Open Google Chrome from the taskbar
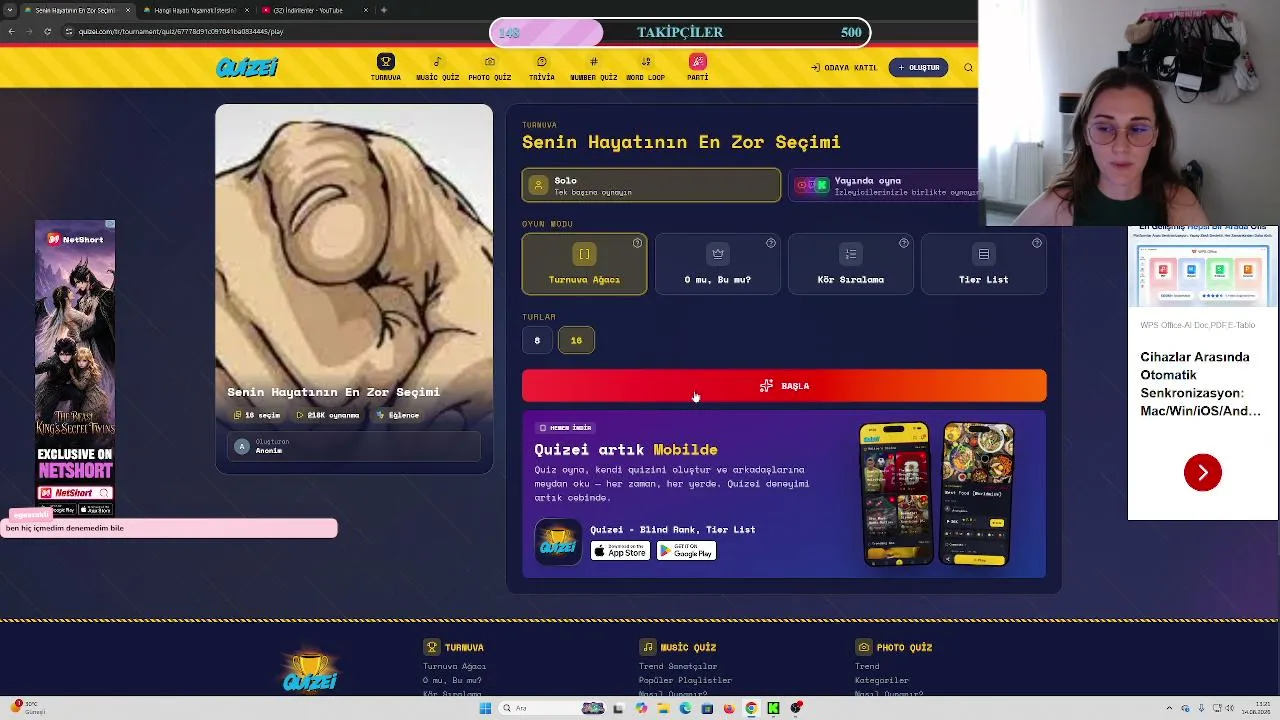The width and height of the screenshot is (1280, 720). click(751, 708)
